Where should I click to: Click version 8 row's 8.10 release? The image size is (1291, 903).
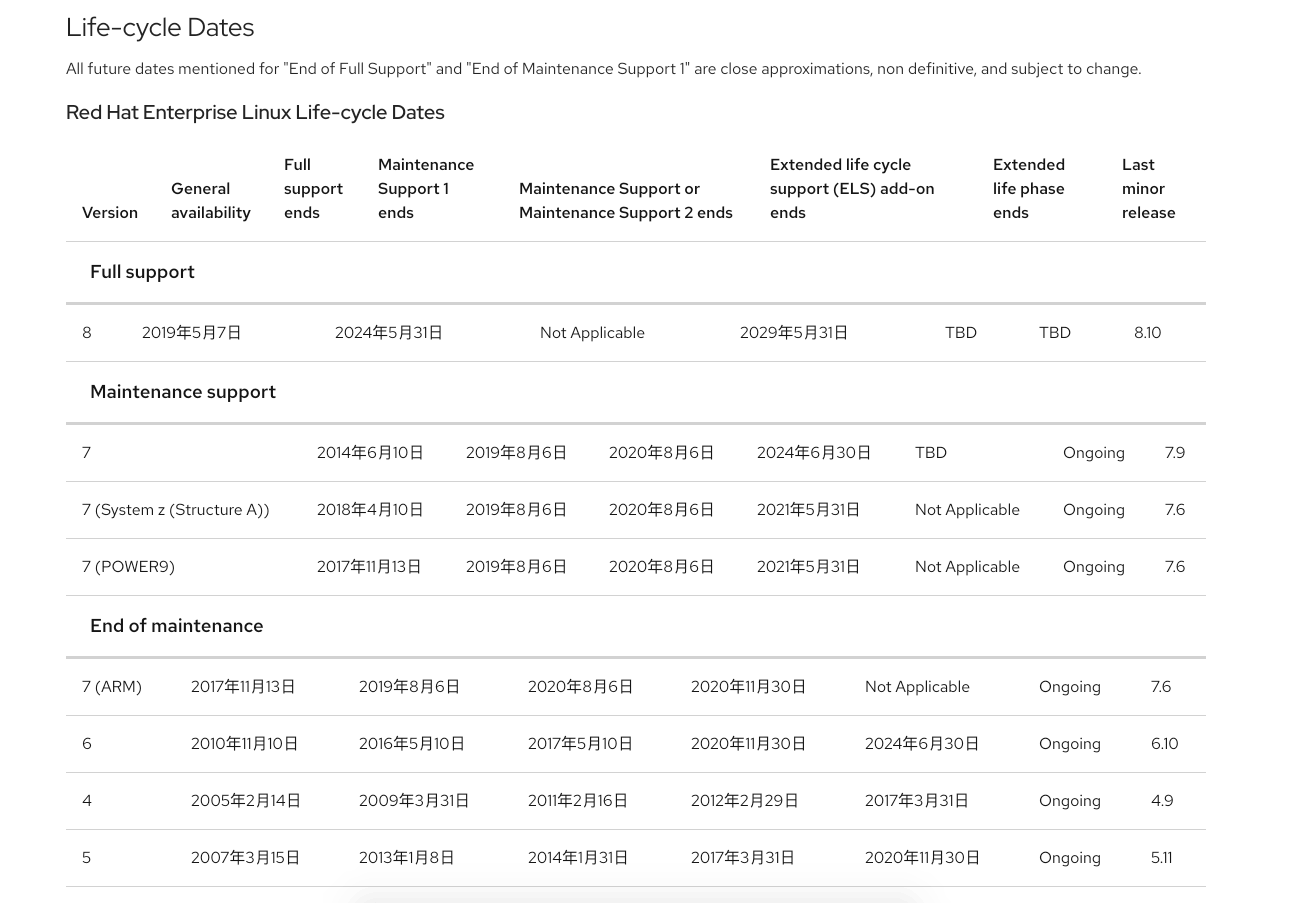[1147, 333]
